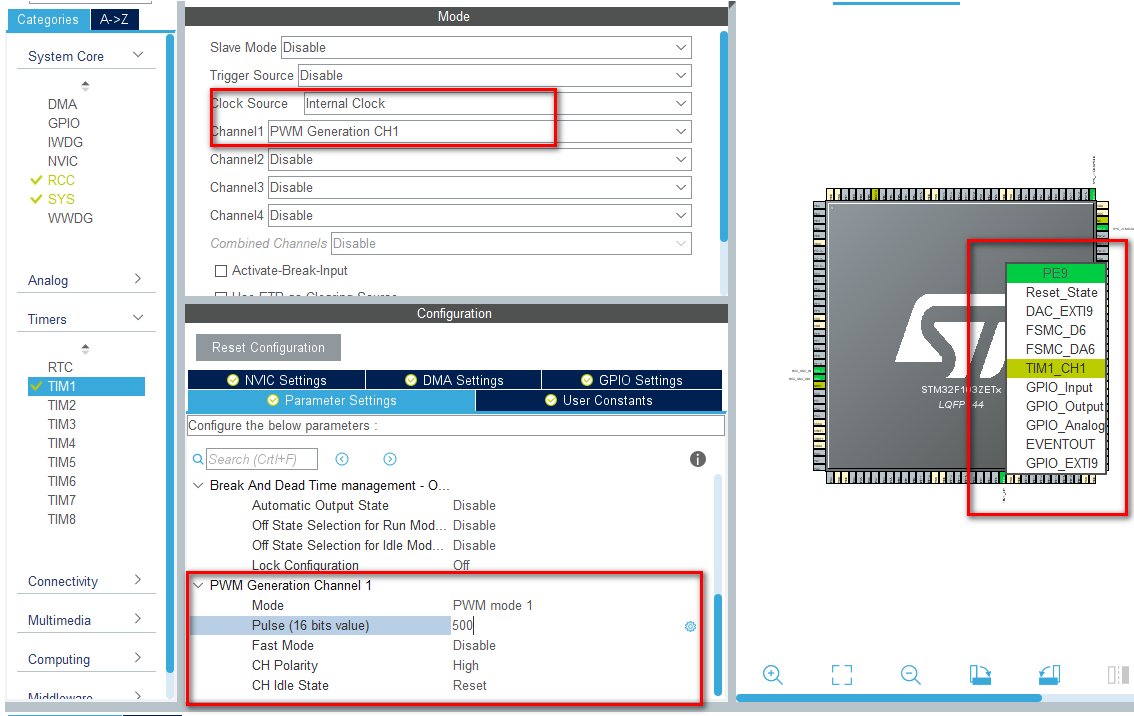1134x716 pixels.
Task: Open the parameter info icon
Action: 697,459
